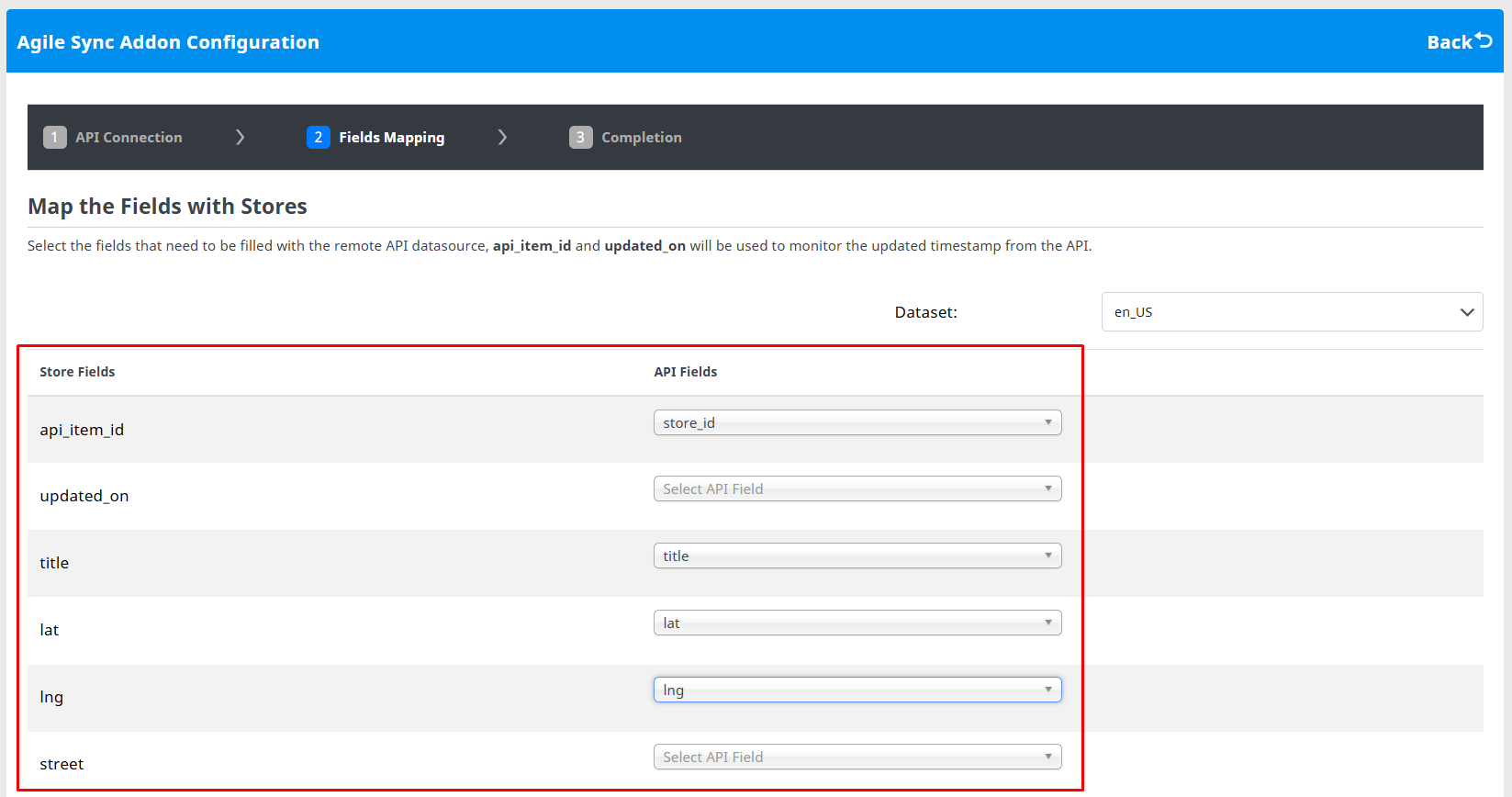Go back using the Back link
The height and width of the screenshot is (797, 1512).
[1459, 41]
